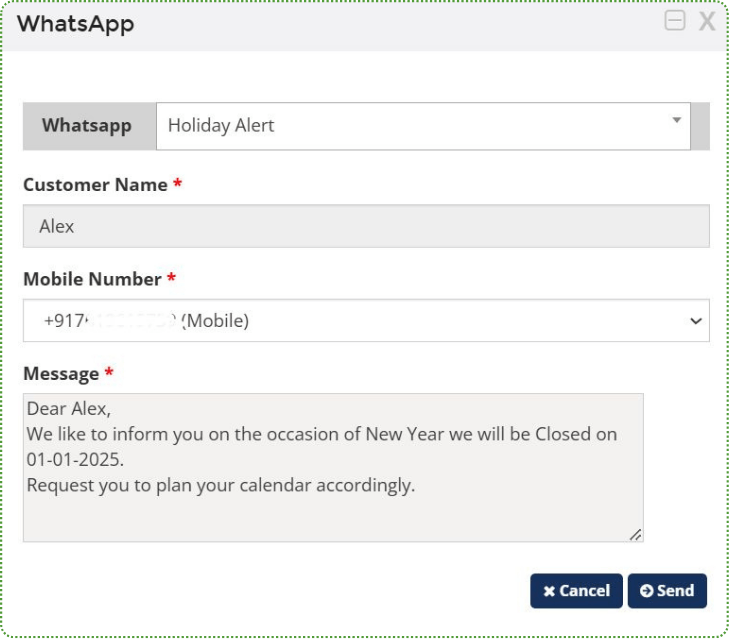Send the WhatsApp message
This screenshot has height=639, width=730.
[667, 591]
